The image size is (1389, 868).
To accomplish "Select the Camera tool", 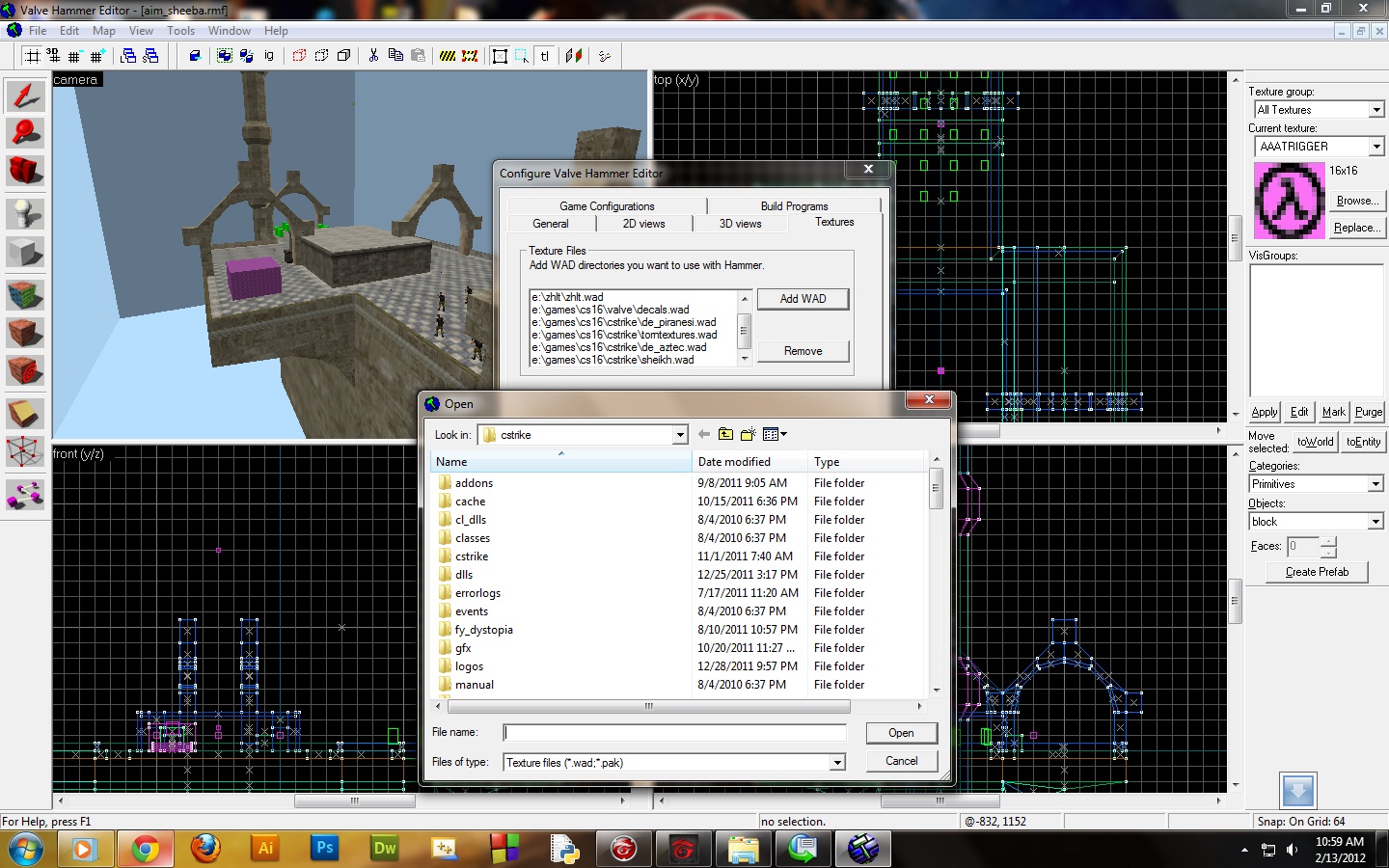I will pyautogui.click(x=25, y=171).
